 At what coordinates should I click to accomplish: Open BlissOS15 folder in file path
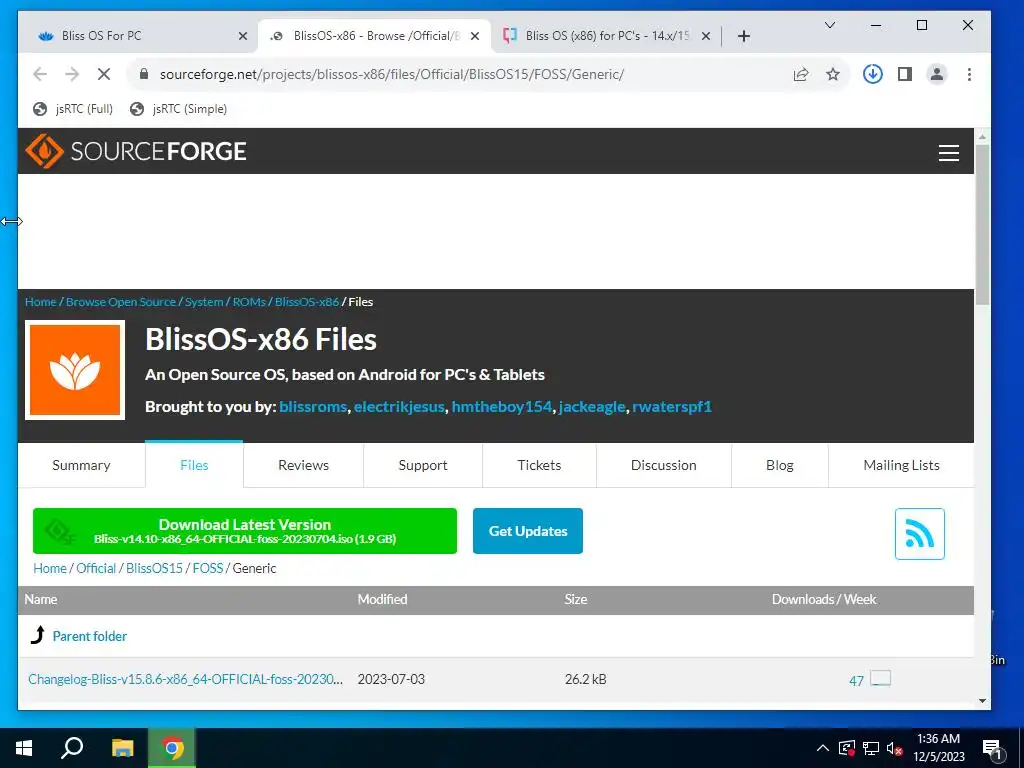tap(154, 568)
